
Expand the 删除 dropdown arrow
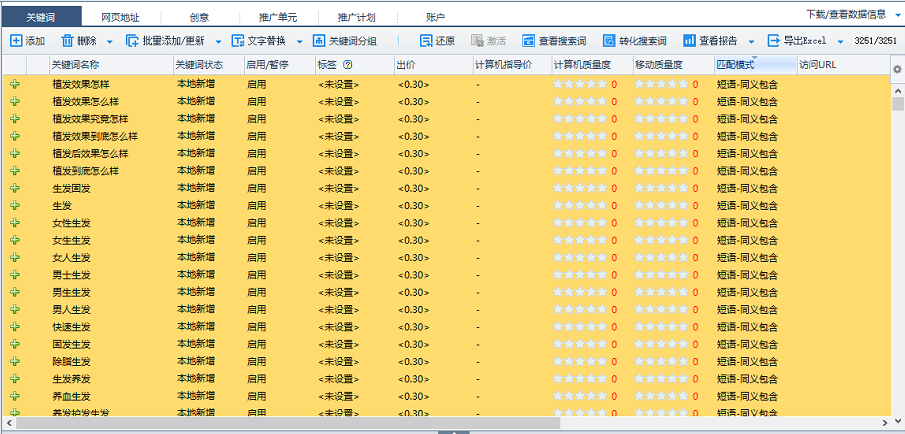point(110,42)
